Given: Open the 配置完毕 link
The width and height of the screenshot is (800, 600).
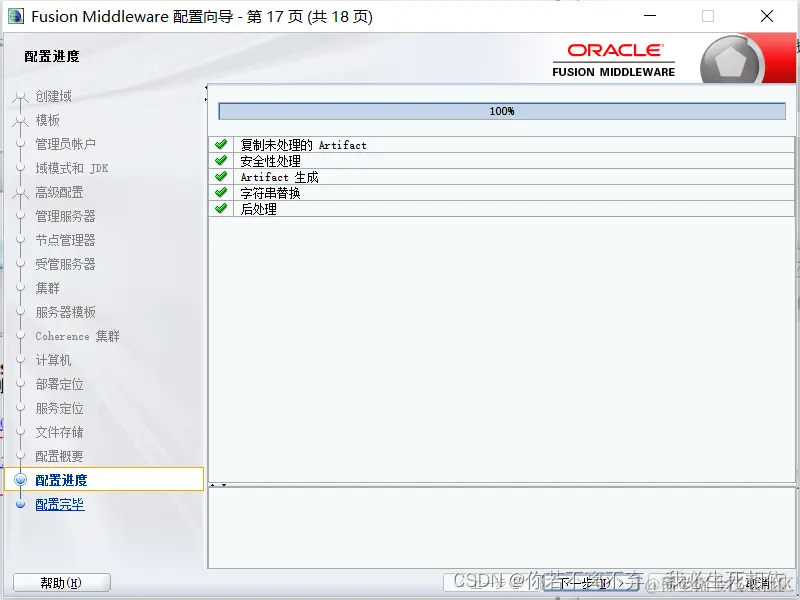Looking at the screenshot, I should tap(60, 504).
